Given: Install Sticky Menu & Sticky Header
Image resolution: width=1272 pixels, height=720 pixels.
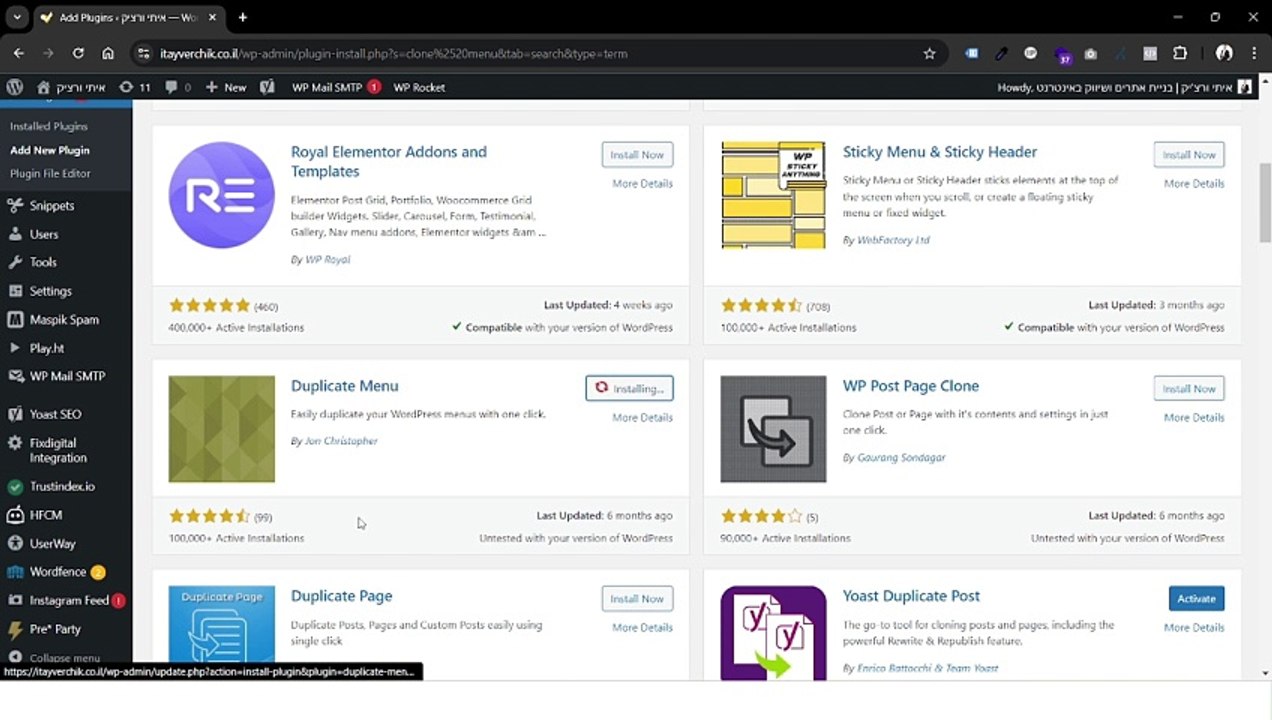Looking at the screenshot, I should coord(1189,155).
